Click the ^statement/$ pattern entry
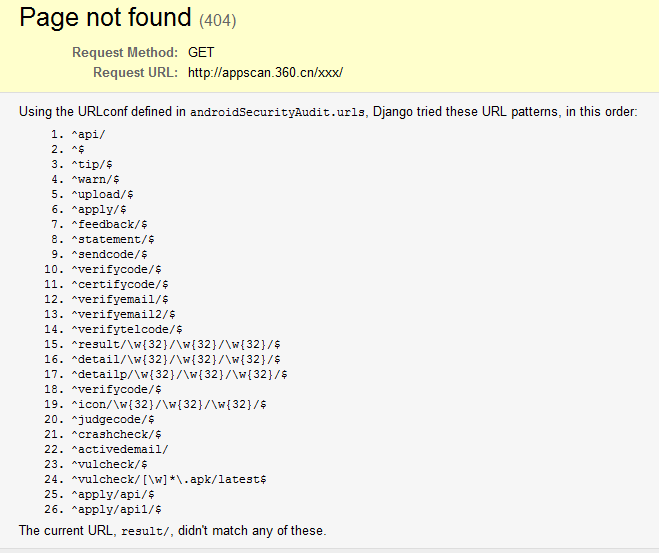The image size is (659, 553). (113, 240)
